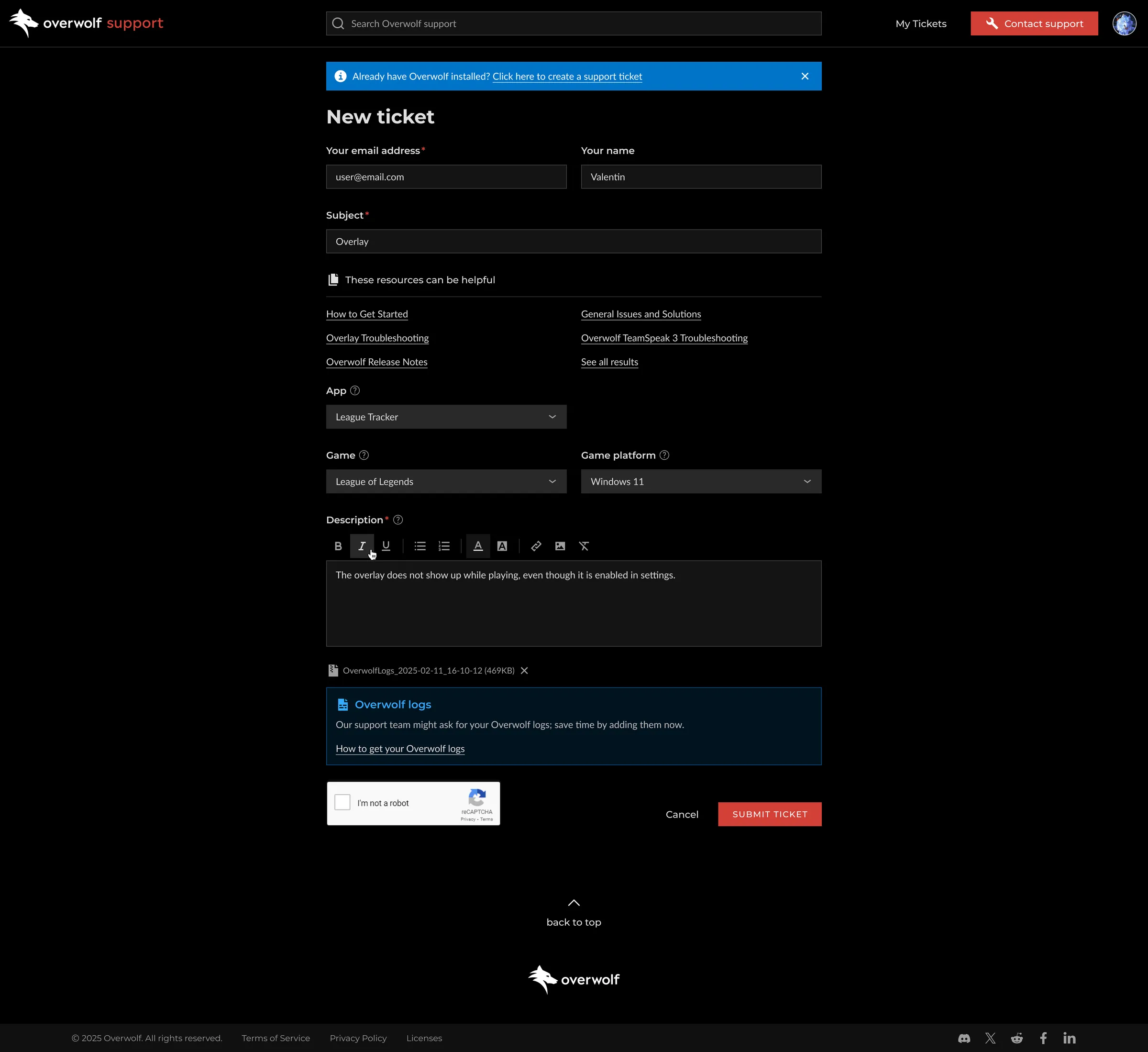This screenshot has width=1148, height=1052.
Task: Expand the Game dropdown showing League of Legends
Action: point(446,481)
